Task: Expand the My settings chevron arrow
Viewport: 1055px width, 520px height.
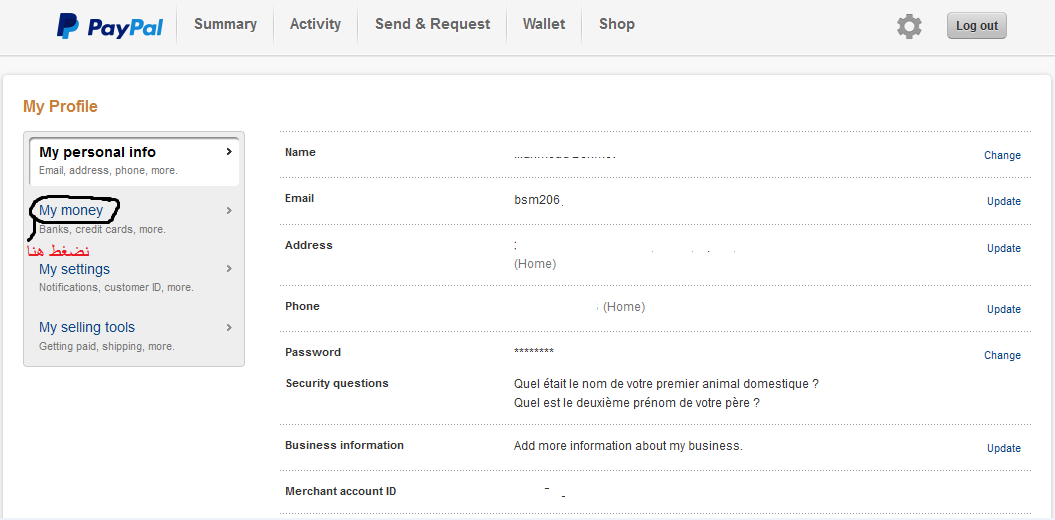Action: [x=229, y=269]
